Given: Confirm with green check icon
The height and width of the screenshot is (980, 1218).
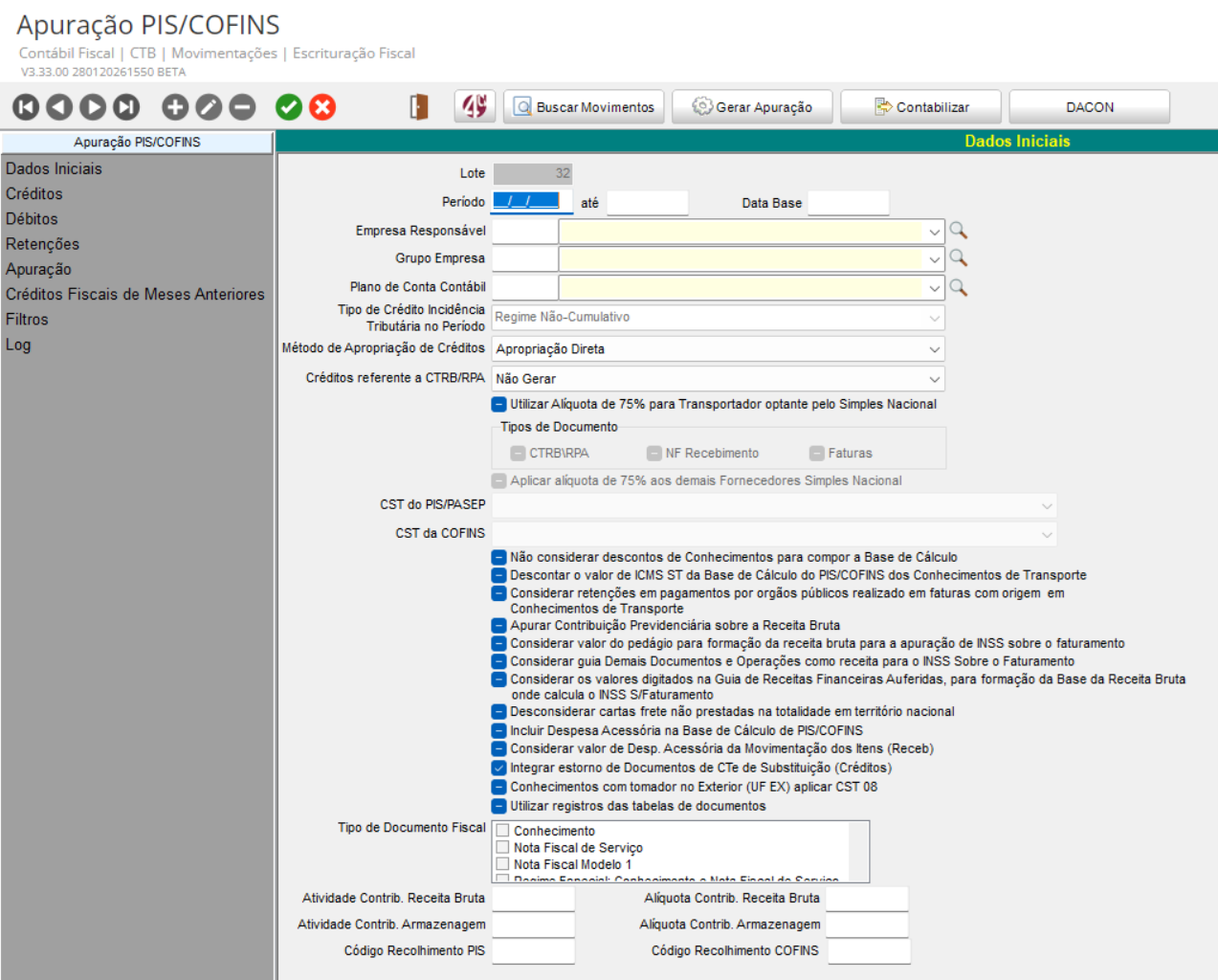Looking at the screenshot, I should click(289, 107).
